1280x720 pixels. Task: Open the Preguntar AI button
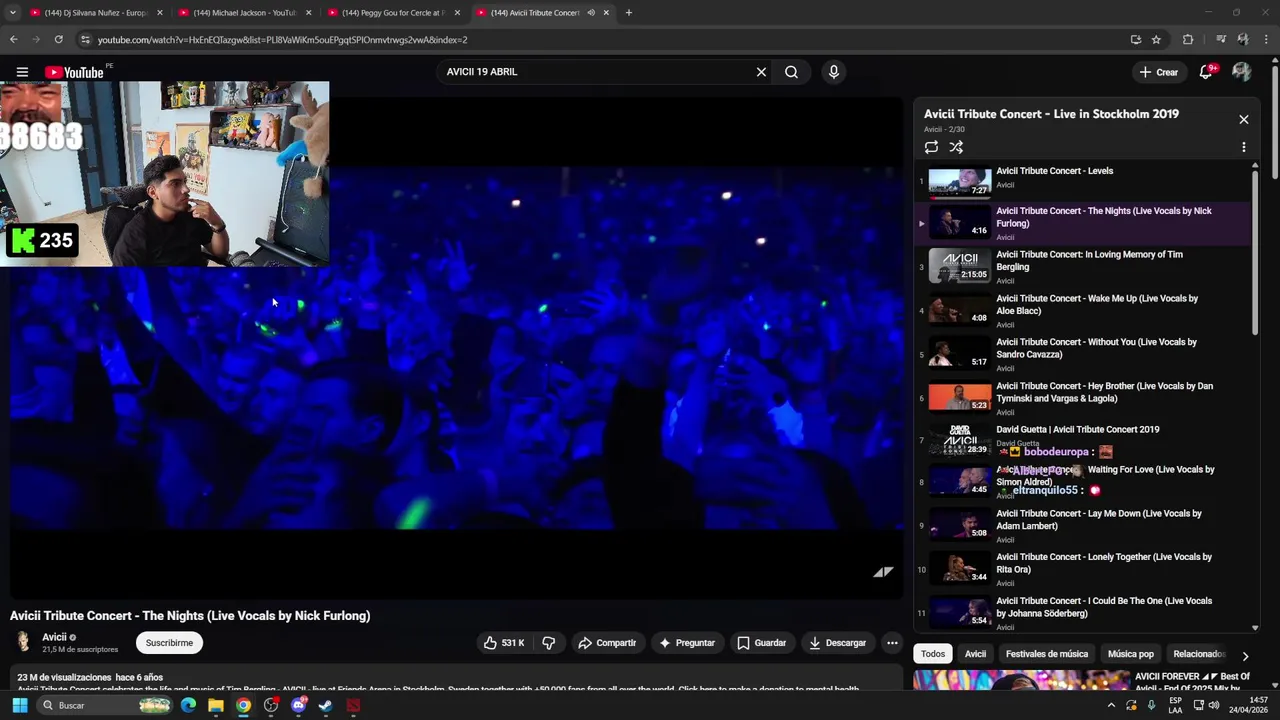pyautogui.click(x=686, y=643)
